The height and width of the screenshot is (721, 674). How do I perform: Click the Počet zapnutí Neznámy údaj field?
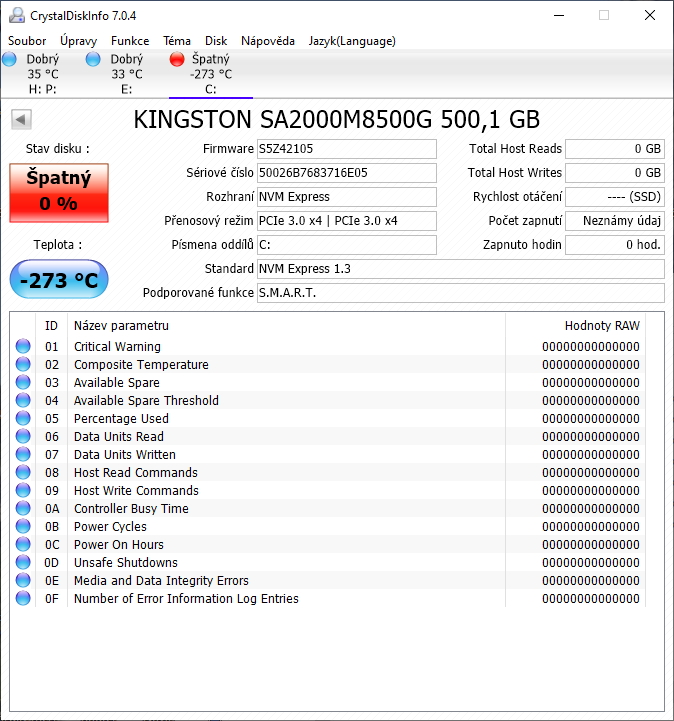point(615,221)
